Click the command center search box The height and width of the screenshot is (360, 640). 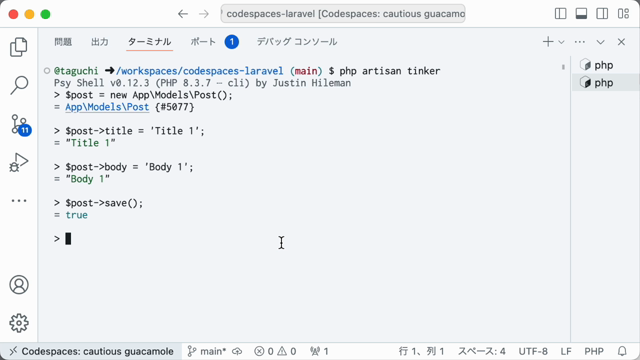(343, 14)
